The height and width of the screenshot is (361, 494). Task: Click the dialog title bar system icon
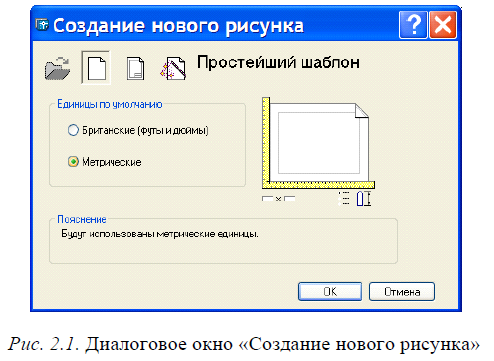pyautogui.click(x=42, y=25)
